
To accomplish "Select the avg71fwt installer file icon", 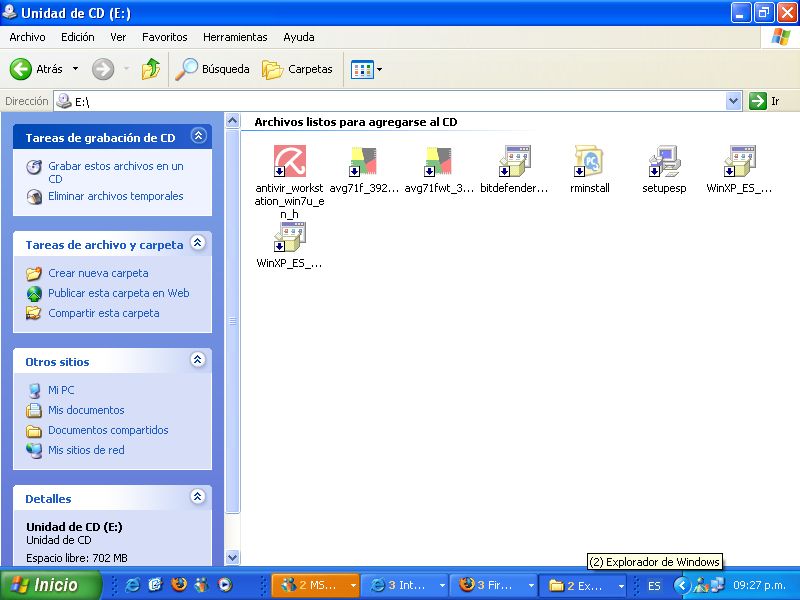I will click(x=438, y=161).
